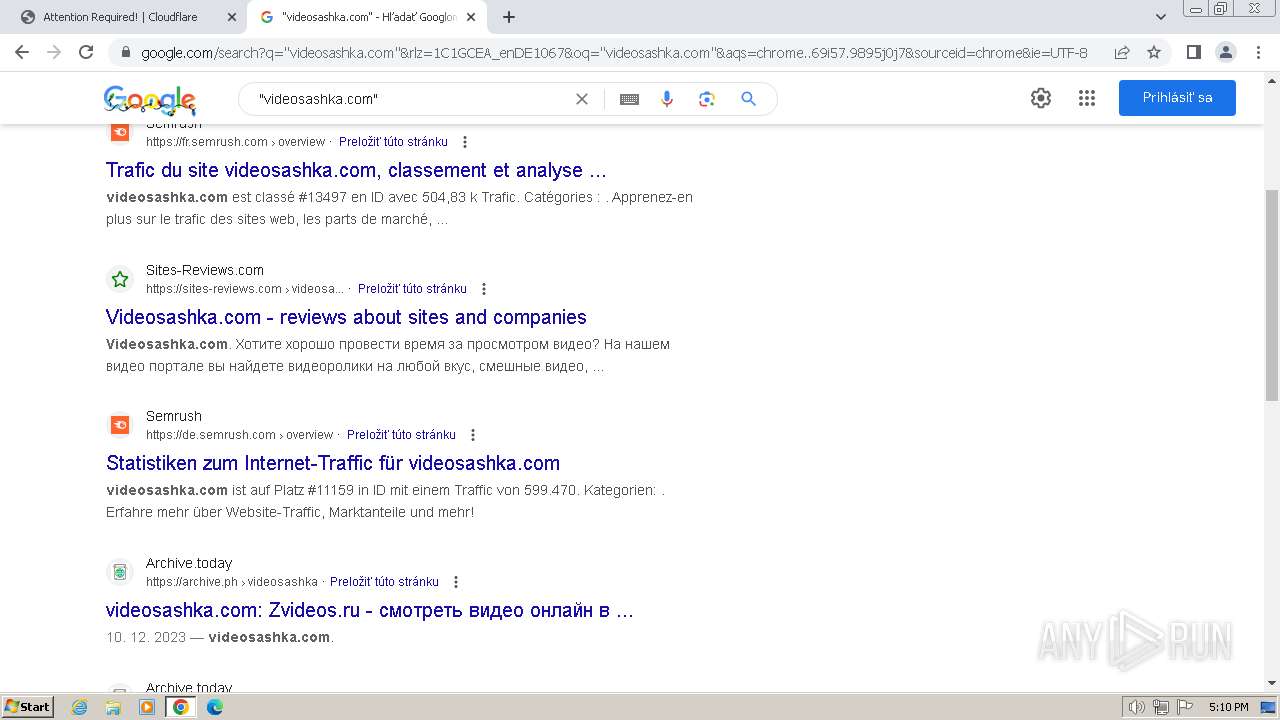This screenshot has height=720, width=1280.
Task: Open Trafic du site videosashka.com result
Action: pyautogui.click(x=356, y=170)
